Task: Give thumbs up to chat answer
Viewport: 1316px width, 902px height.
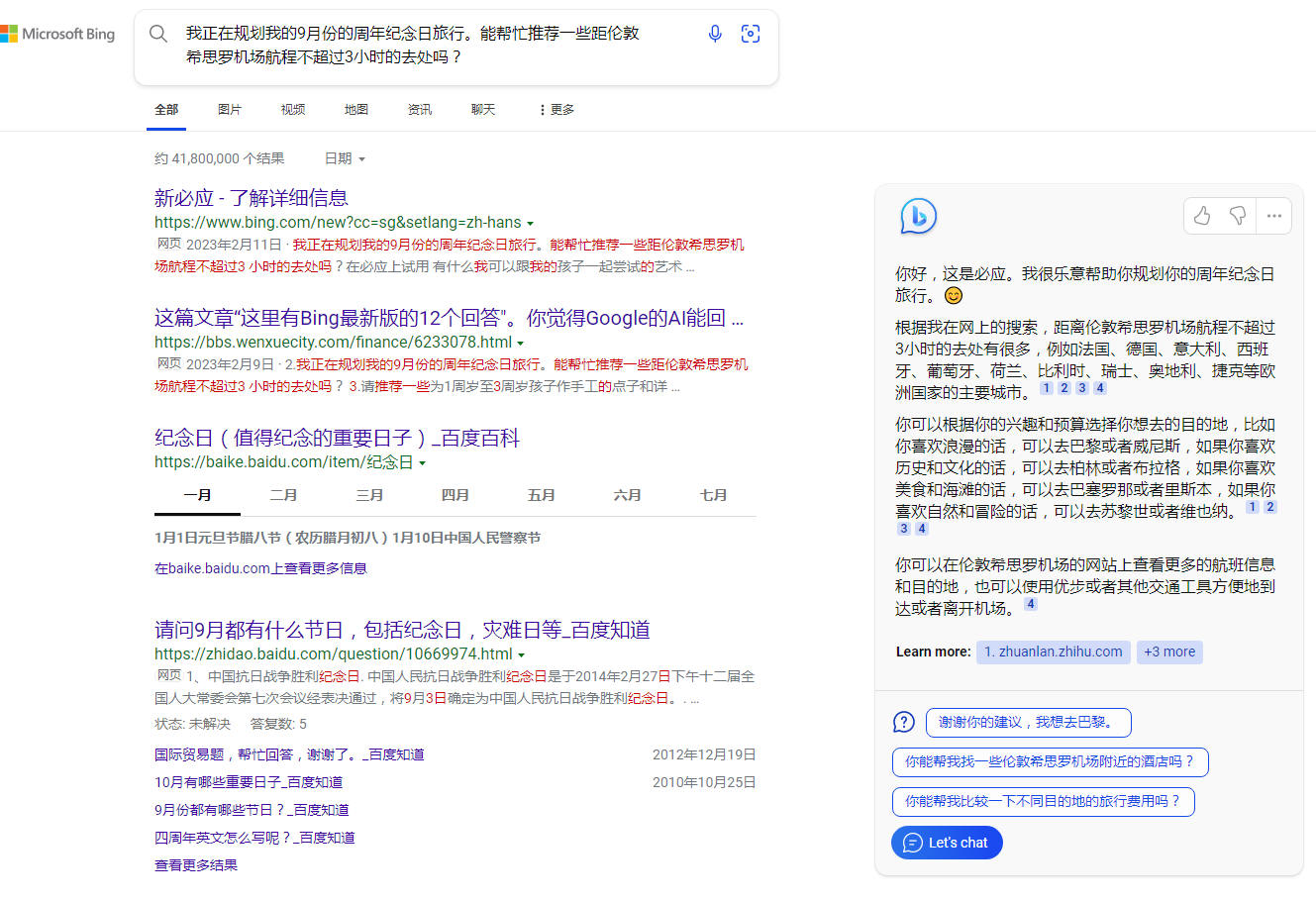Action: 1202,215
